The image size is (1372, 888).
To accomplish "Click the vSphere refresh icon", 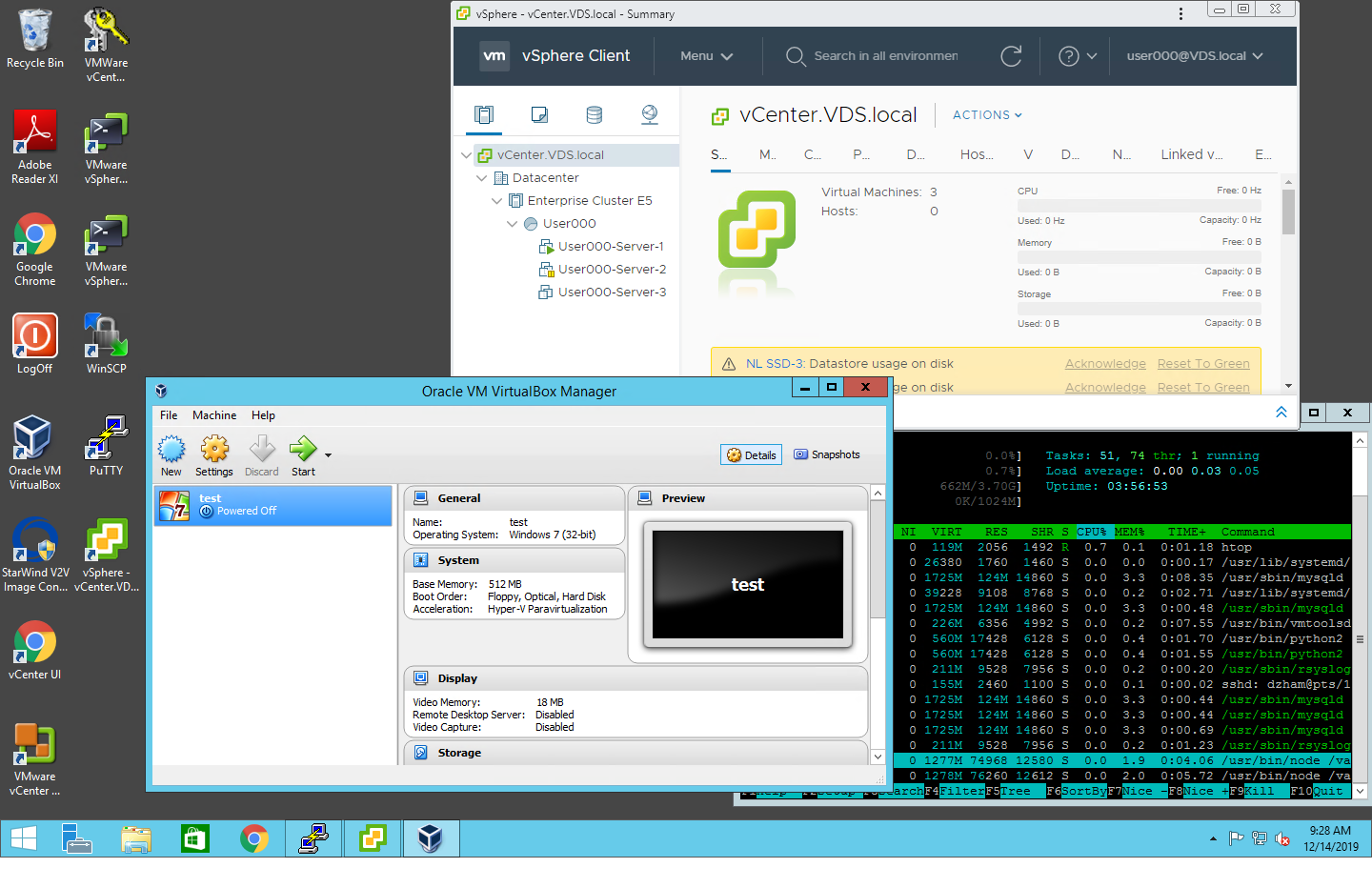I will point(1011,56).
